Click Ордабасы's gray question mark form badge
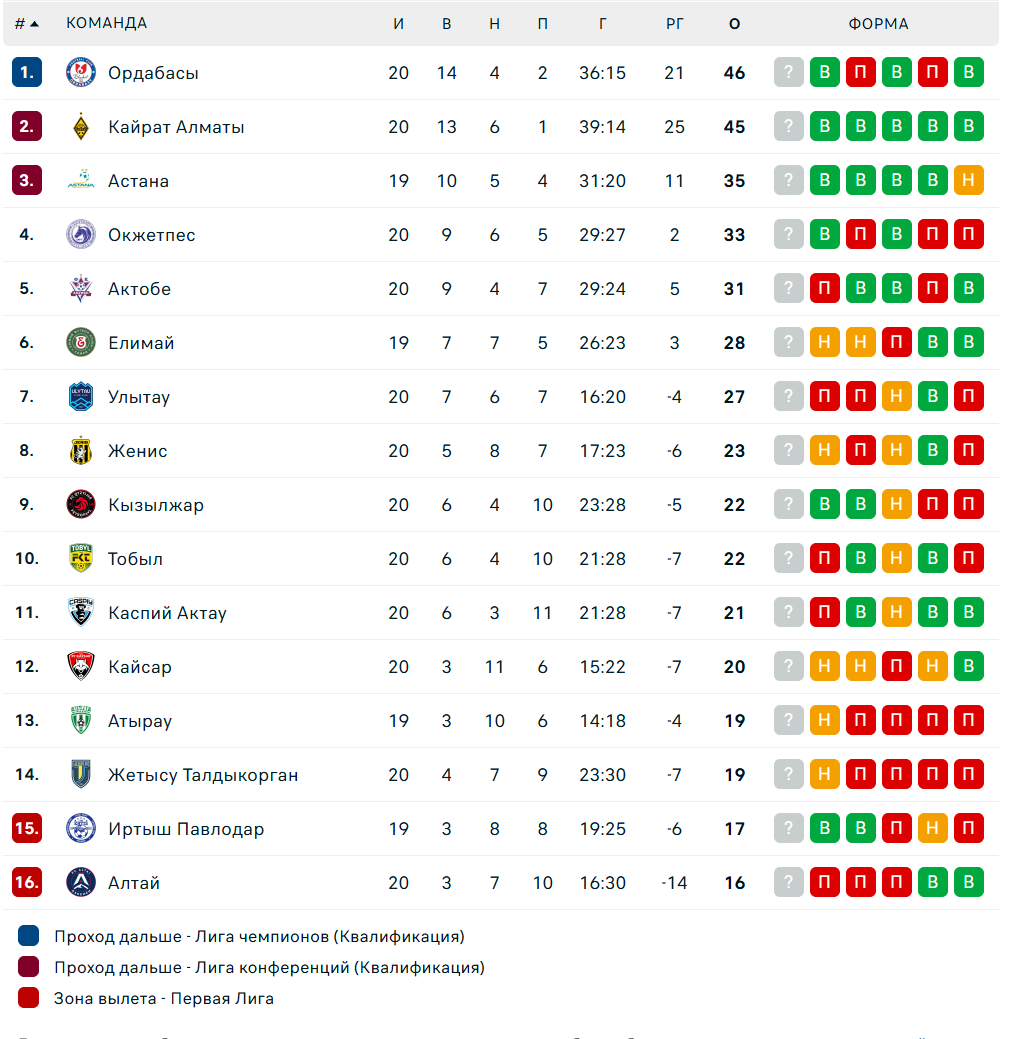The image size is (1009, 1039). 788,72
